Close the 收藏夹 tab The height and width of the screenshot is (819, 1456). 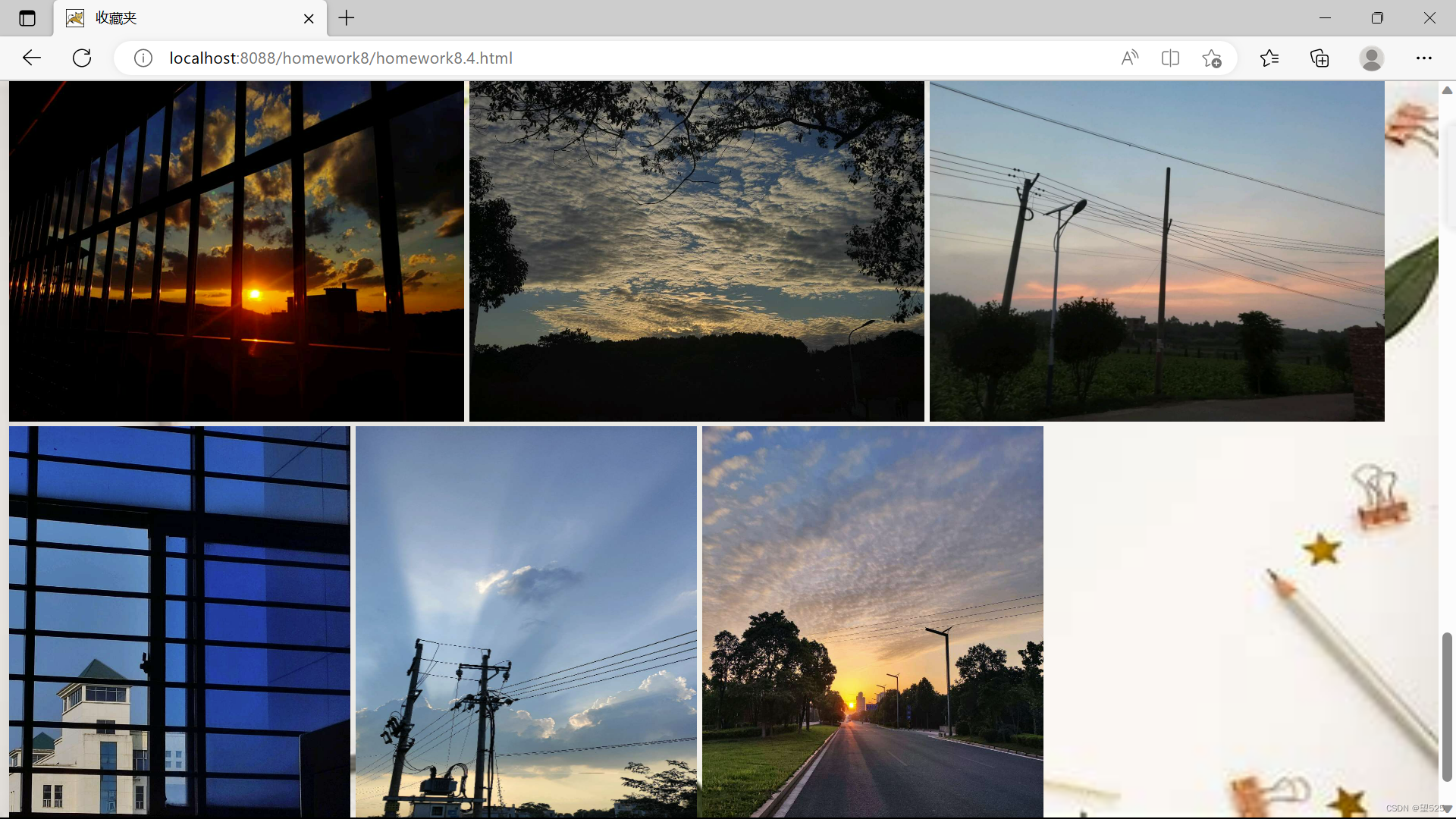click(x=309, y=18)
